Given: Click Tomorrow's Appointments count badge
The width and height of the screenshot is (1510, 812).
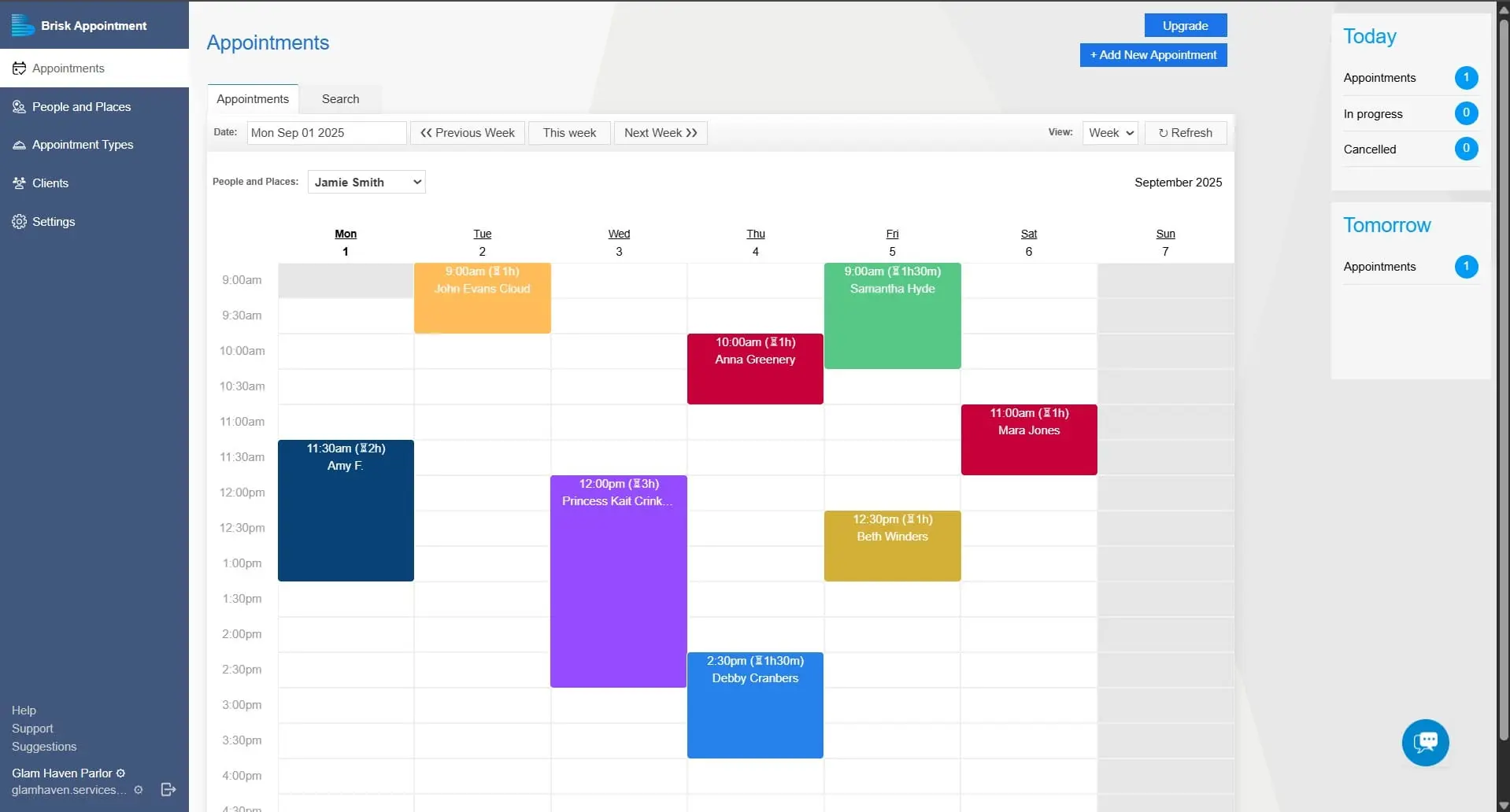Looking at the screenshot, I should 1466,267.
